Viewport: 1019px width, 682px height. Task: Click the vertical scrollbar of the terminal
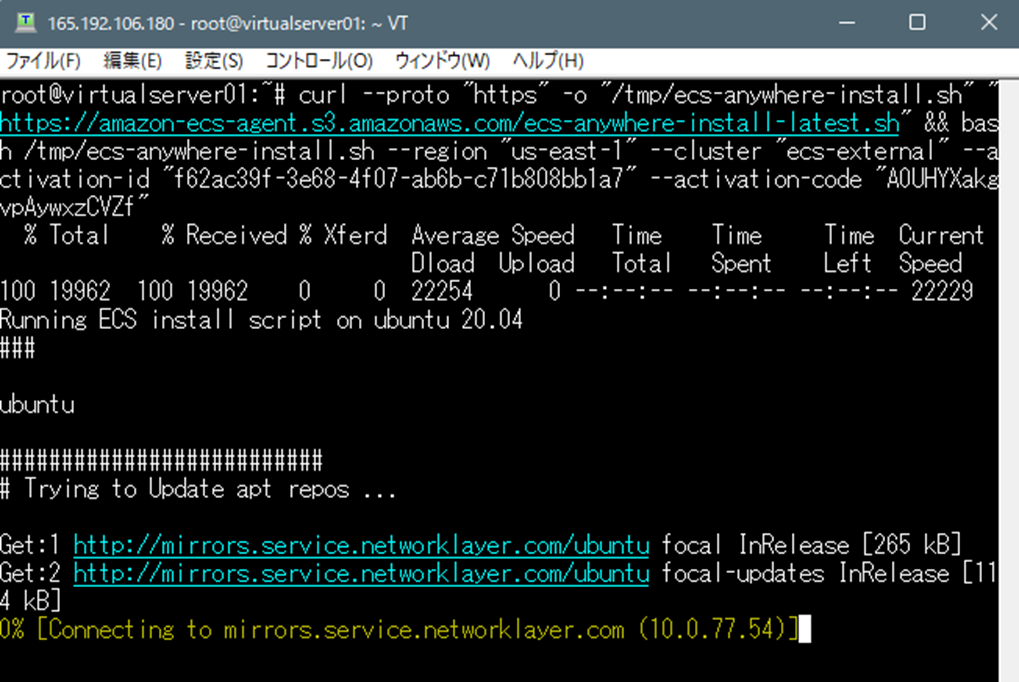pyautogui.click(x=1009, y=380)
